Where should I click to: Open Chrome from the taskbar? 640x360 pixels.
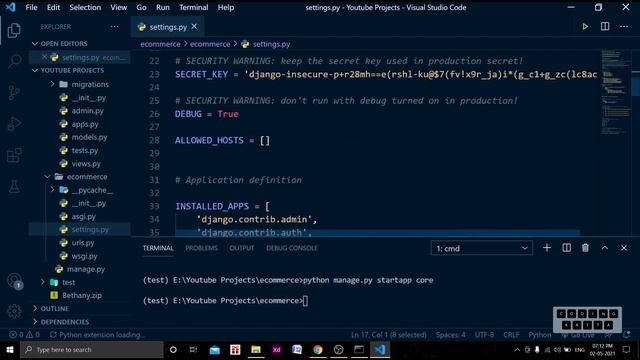[x=318, y=350]
